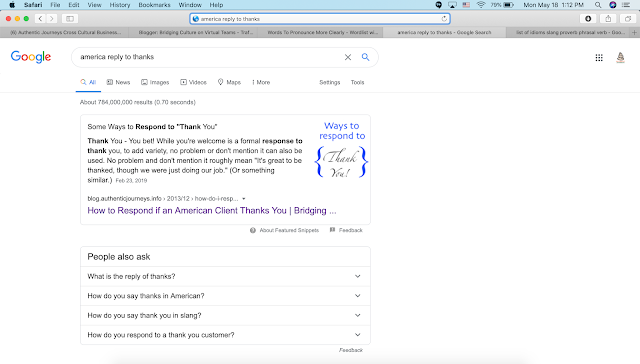
Task: Click the Google logo
Action: pos(31,57)
